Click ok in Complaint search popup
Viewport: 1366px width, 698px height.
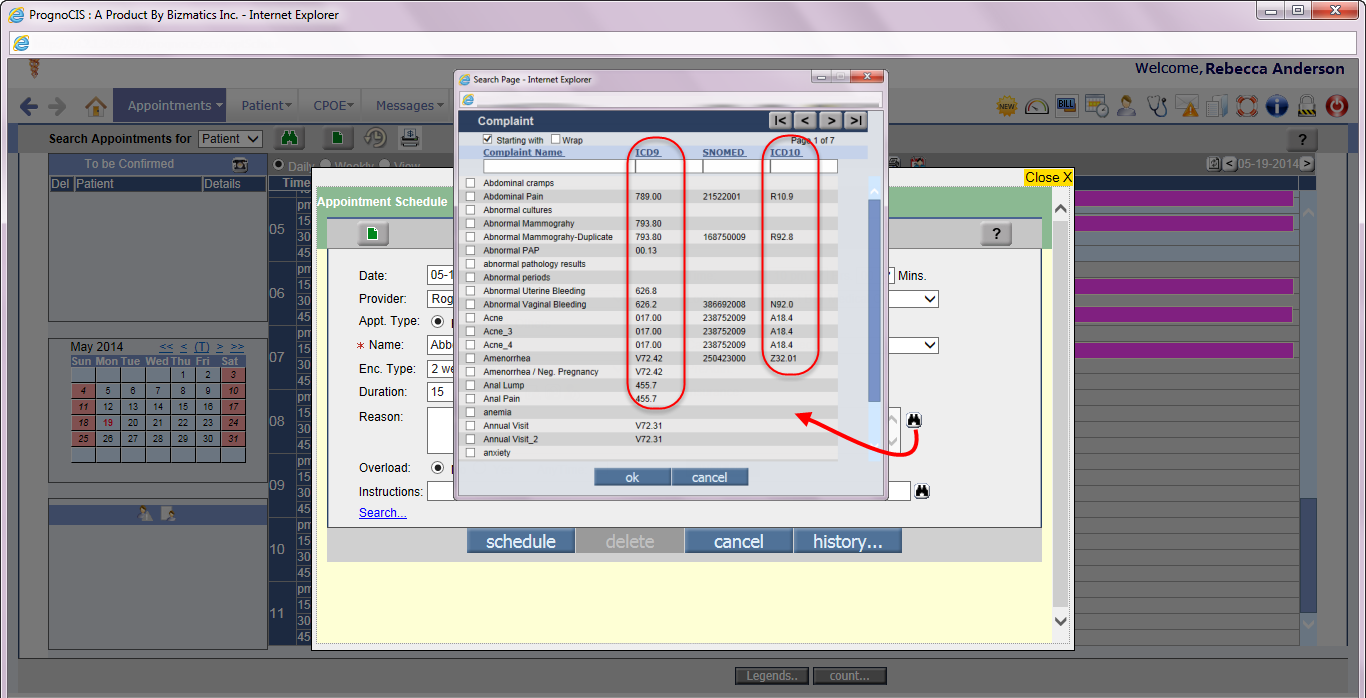[632, 477]
